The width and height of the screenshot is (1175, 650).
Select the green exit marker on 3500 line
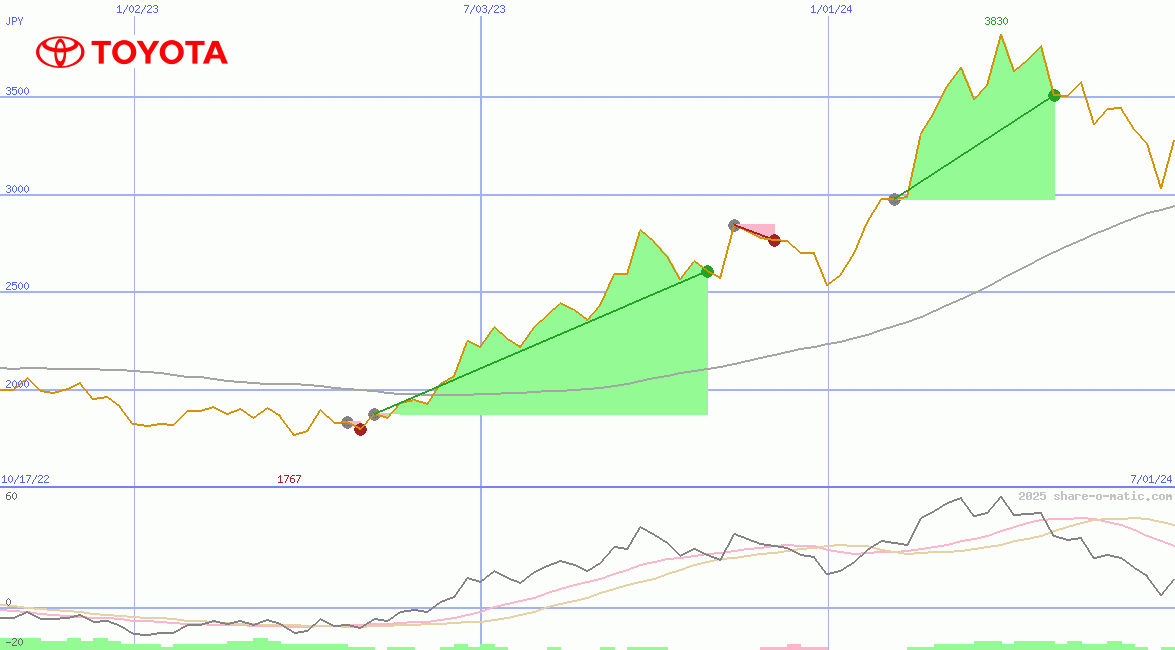tap(1054, 96)
